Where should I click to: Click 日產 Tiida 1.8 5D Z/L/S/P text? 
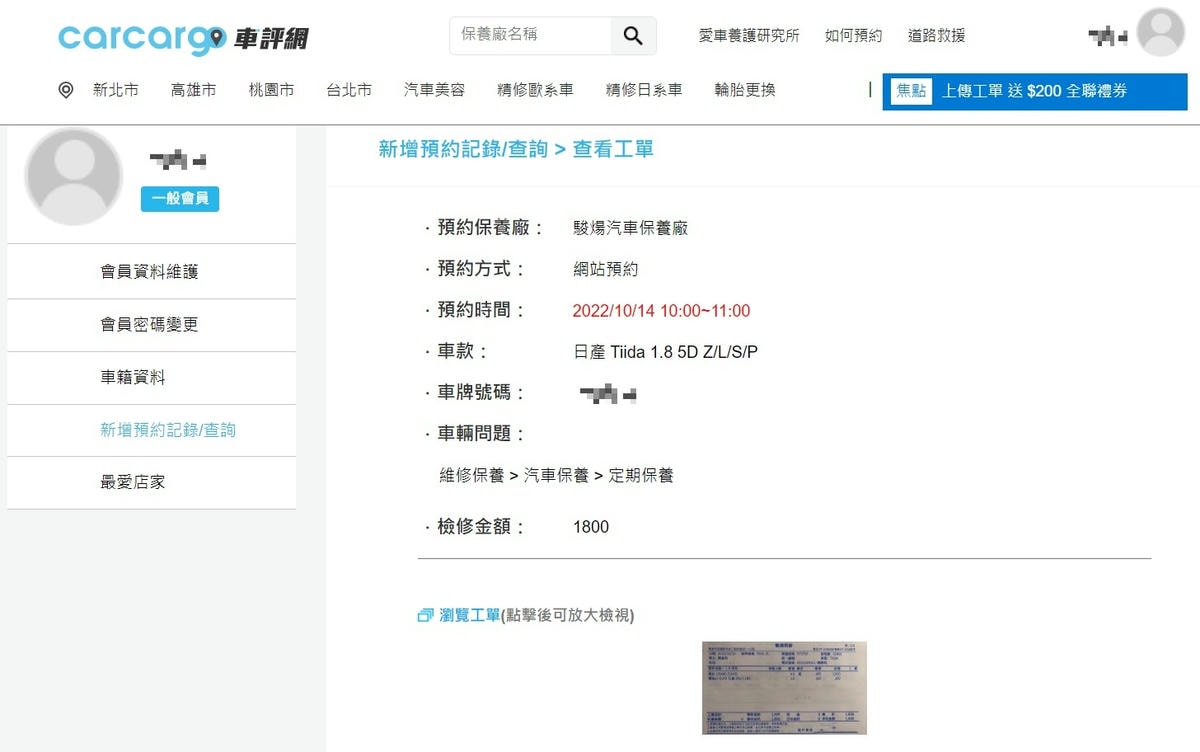[665, 352]
